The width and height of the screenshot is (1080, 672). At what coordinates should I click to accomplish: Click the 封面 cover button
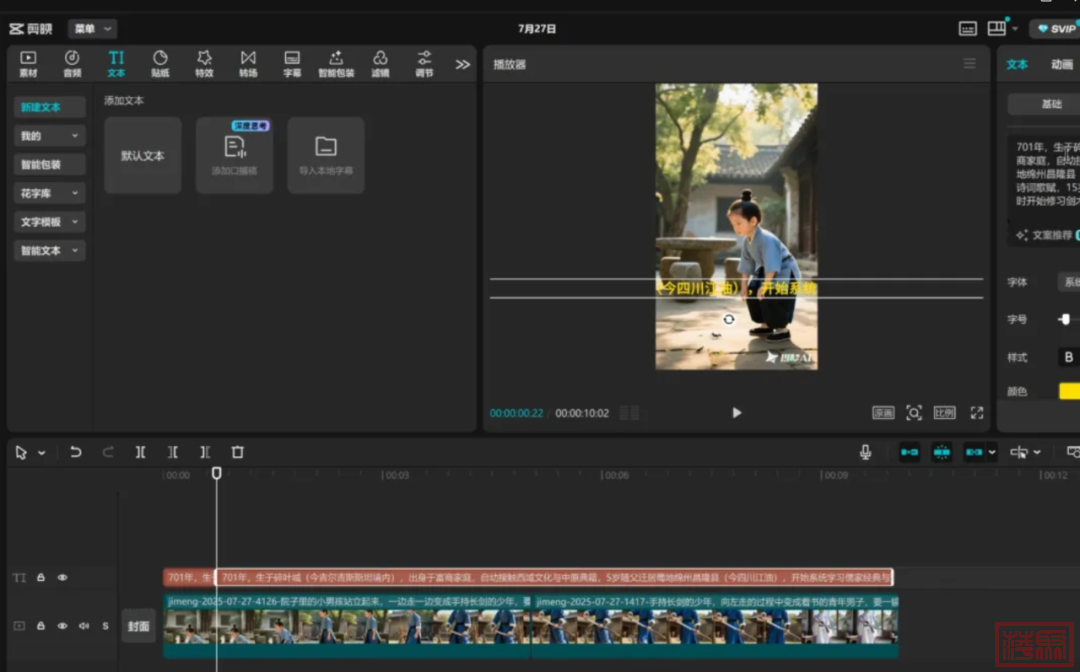click(x=138, y=626)
